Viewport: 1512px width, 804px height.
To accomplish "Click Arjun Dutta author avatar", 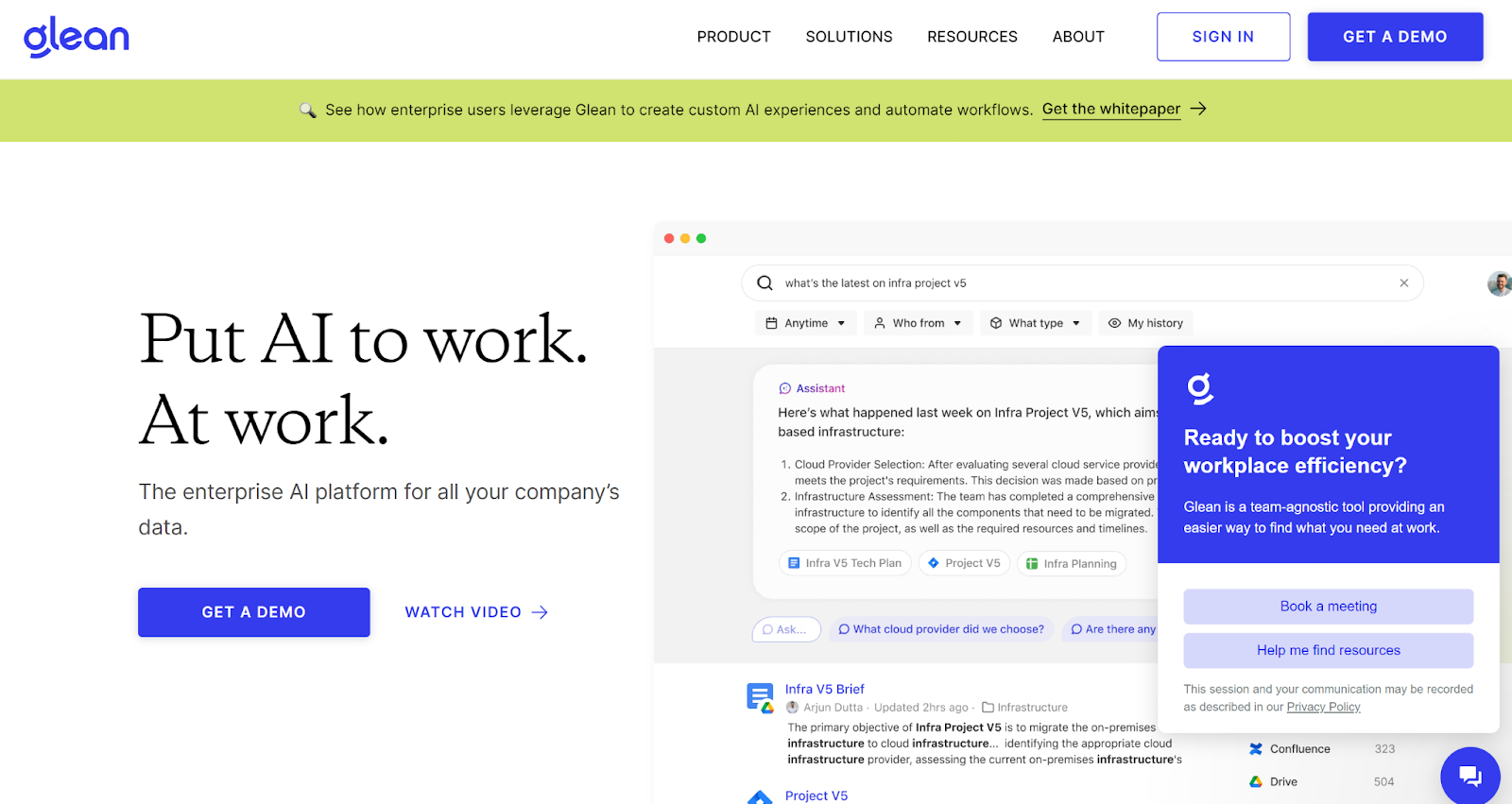I will (793, 707).
